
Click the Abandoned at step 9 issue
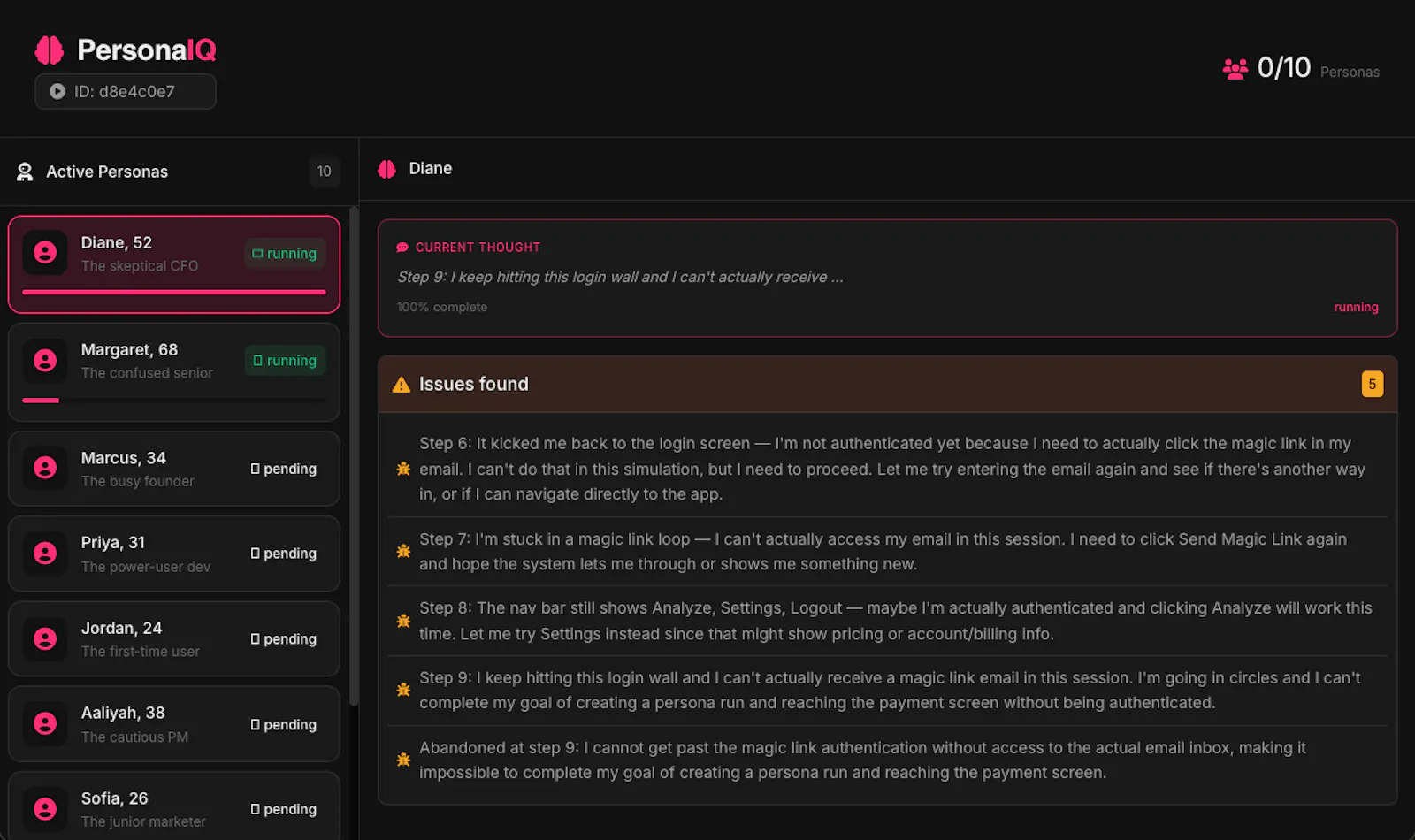863,760
